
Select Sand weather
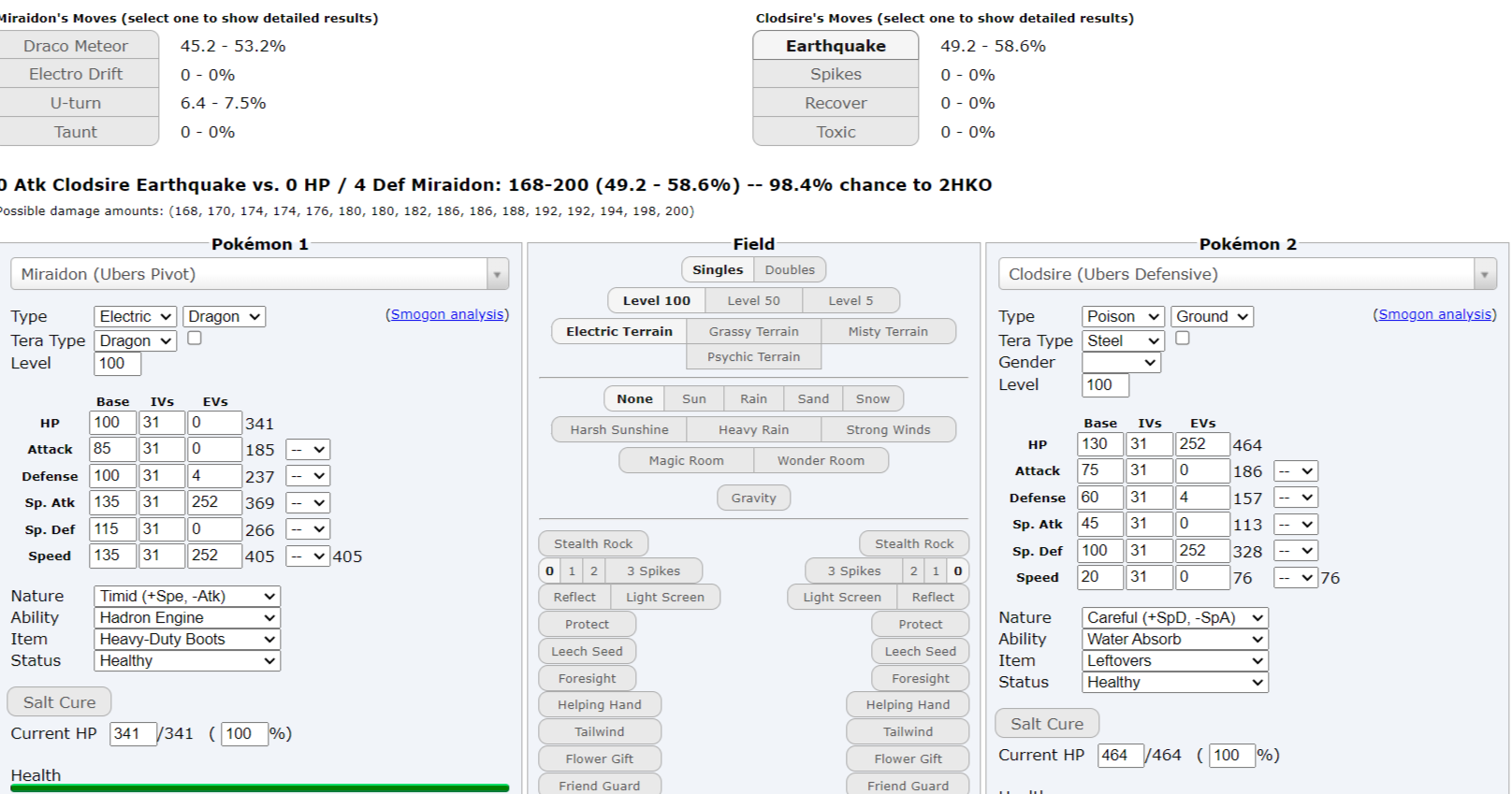[813, 398]
